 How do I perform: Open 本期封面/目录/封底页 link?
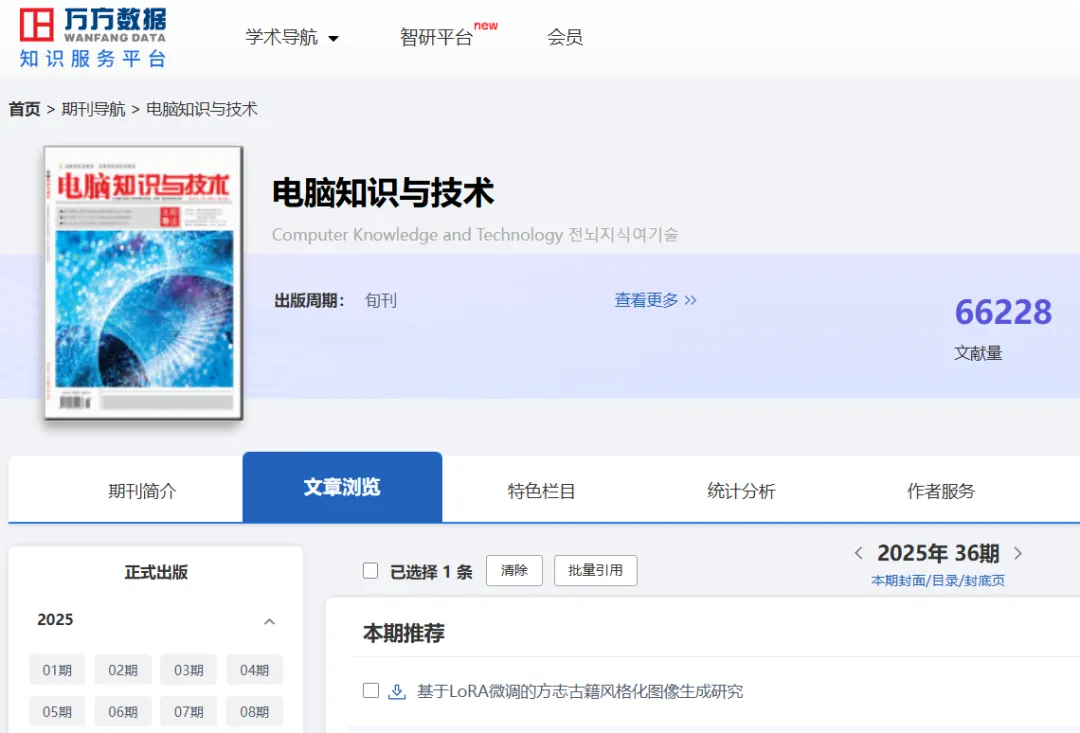pyautogui.click(x=938, y=580)
